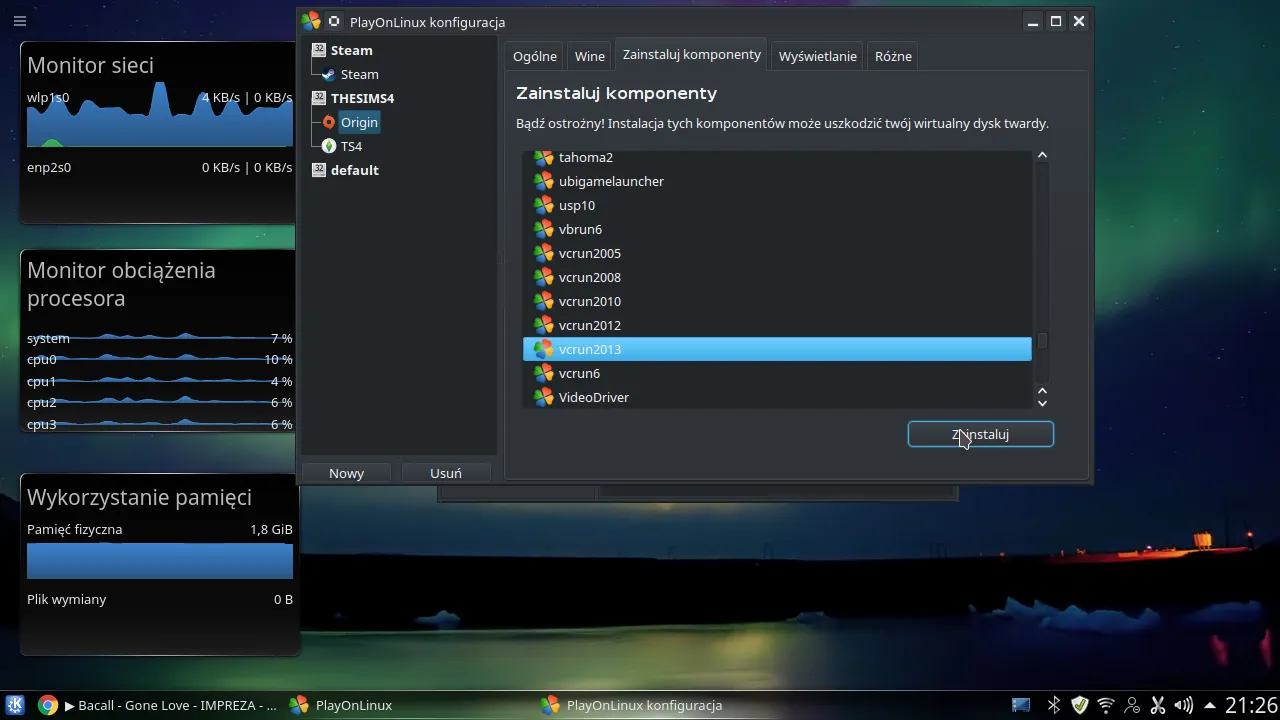Screen dimensions: 1280x720
Task: Click the disk device notifier tray icon
Action: tap(1021, 705)
